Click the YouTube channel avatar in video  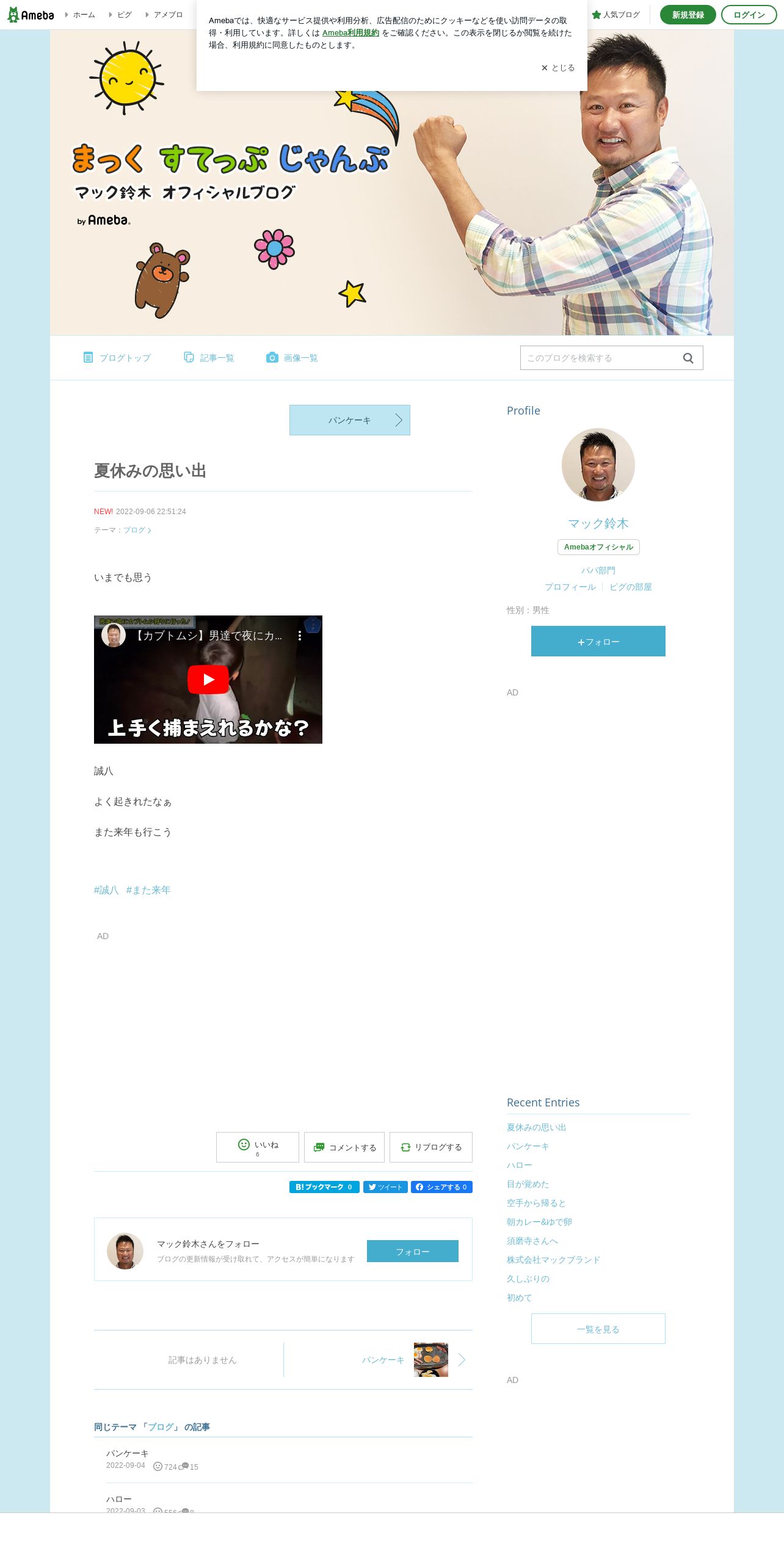[x=114, y=635]
